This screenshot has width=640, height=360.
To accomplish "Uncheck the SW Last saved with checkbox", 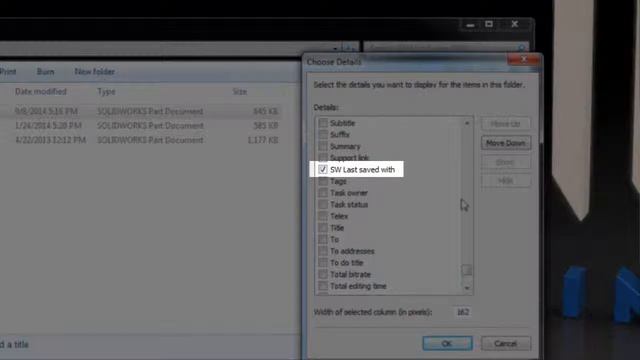I will coord(323,169).
